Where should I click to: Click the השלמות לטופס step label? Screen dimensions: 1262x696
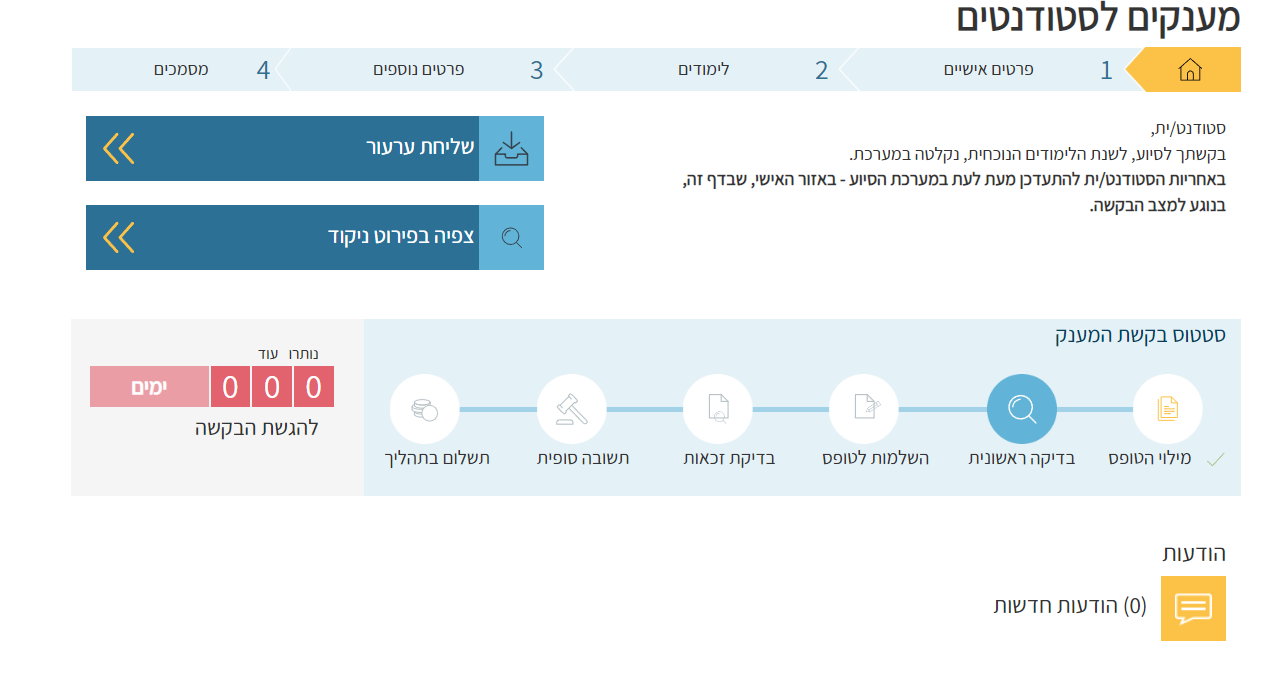click(876, 458)
